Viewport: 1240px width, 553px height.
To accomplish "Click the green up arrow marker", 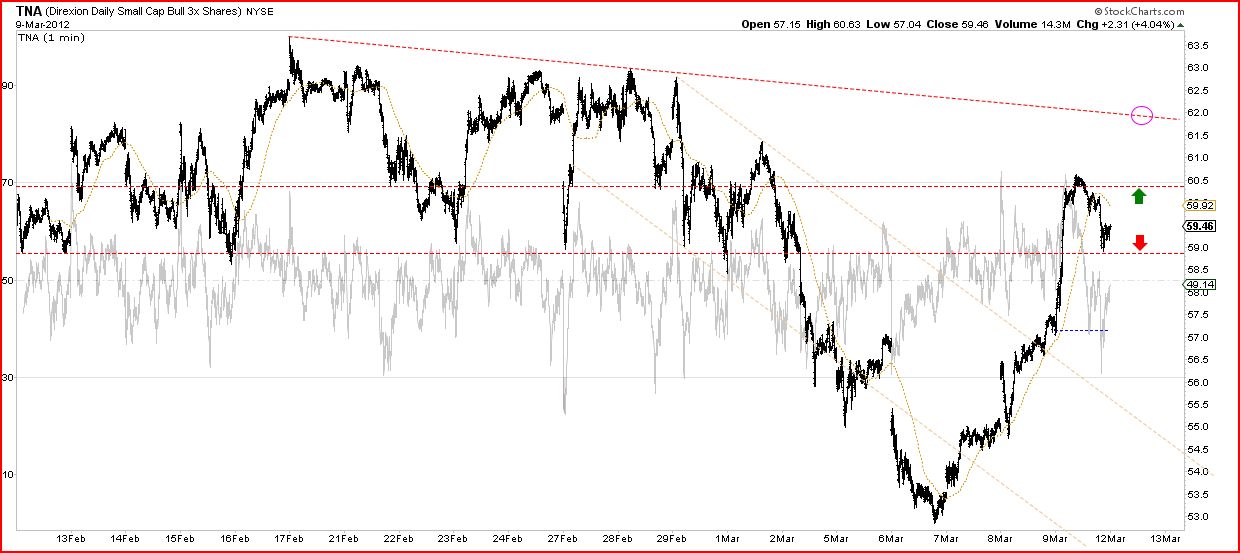I will click(1138, 195).
